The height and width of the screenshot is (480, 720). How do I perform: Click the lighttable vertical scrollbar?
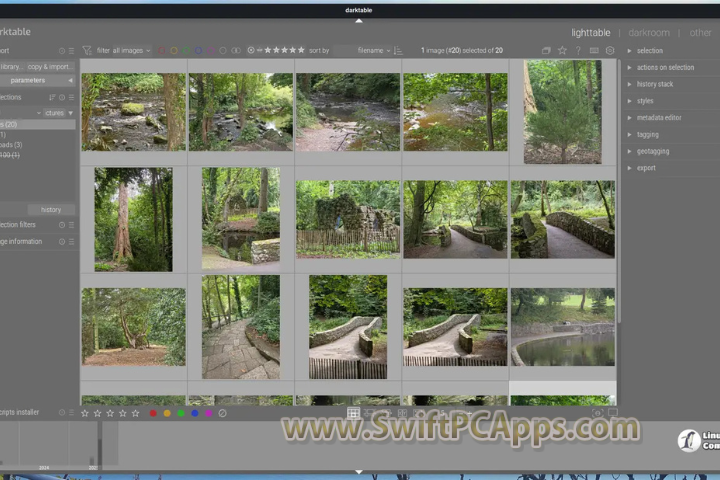point(619,191)
